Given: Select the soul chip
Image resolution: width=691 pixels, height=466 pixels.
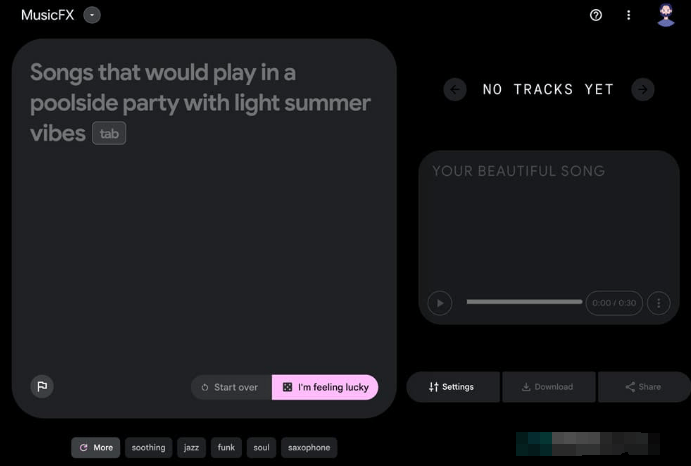Looking at the screenshot, I should (261, 447).
